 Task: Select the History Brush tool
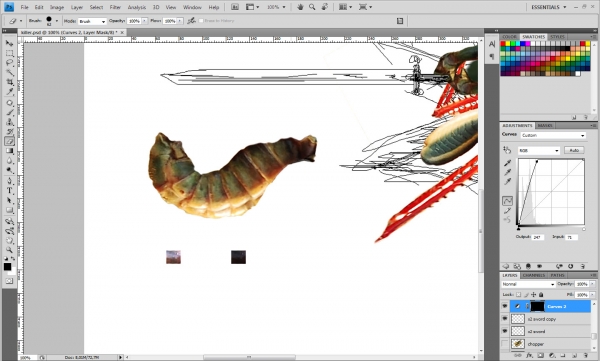click(x=9, y=132)
